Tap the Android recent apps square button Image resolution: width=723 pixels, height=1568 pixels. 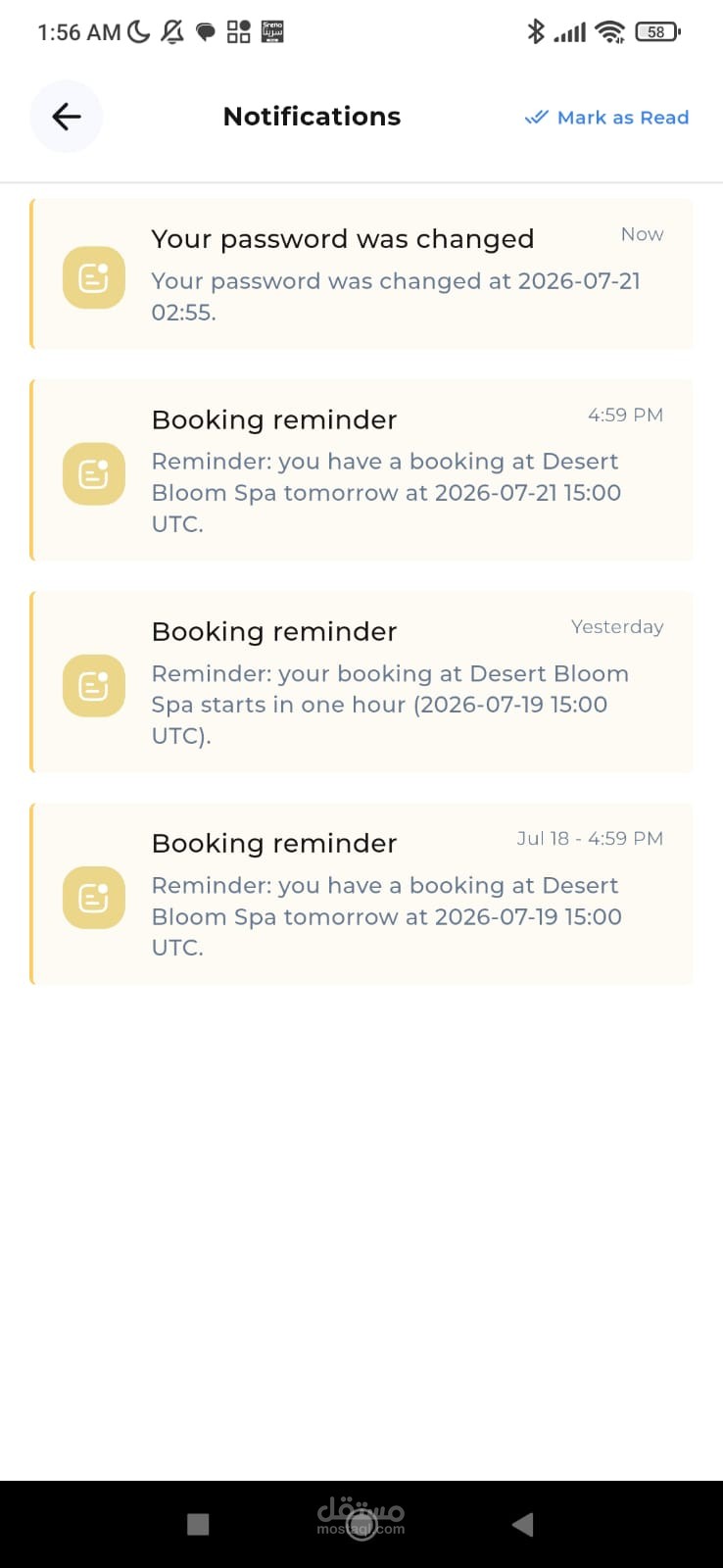[198, 1524]
